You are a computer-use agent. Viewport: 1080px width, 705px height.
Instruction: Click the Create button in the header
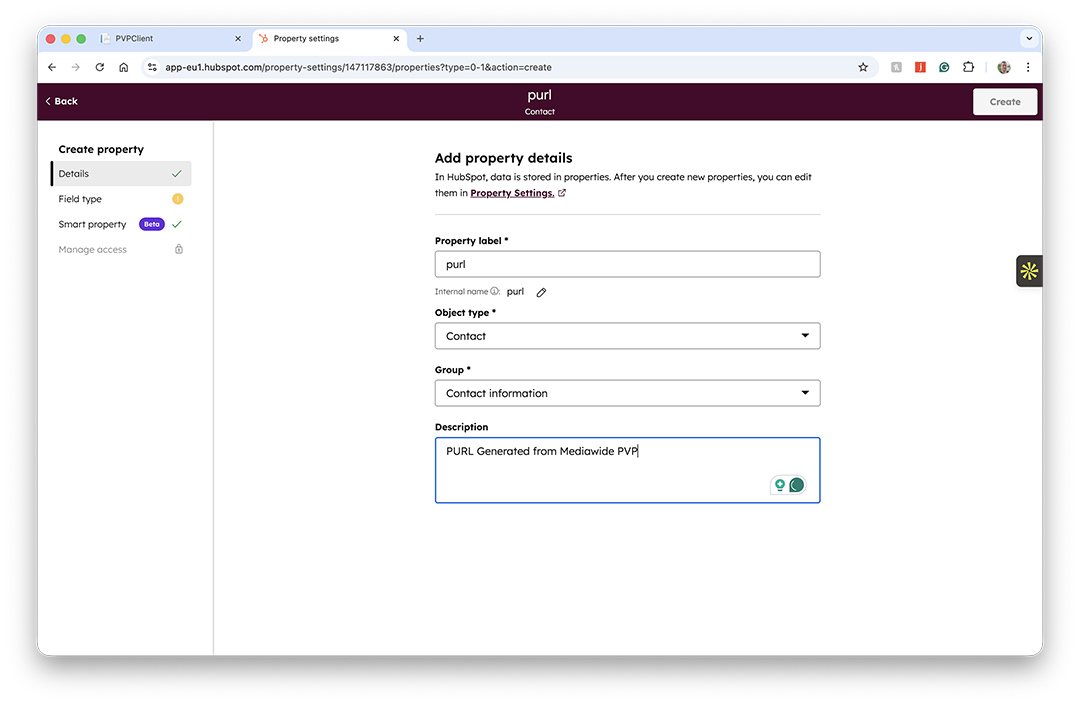coord(1005,101)
